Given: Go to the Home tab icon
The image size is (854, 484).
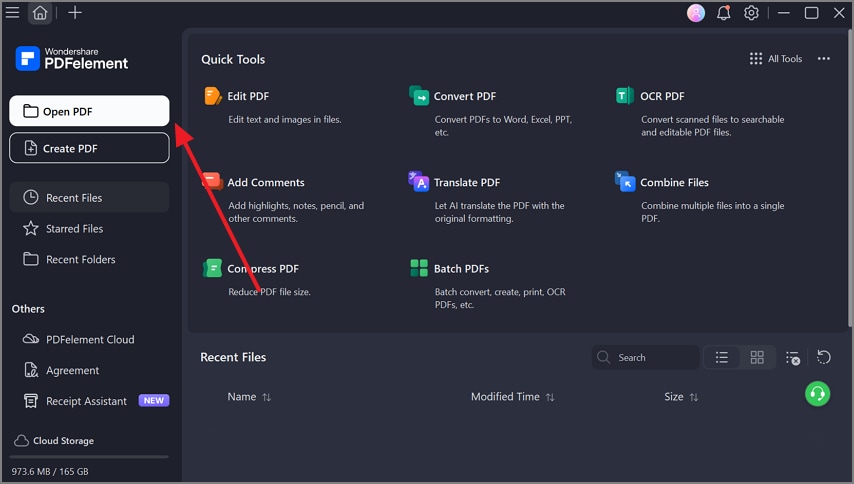Looking at the screenshot, I should click(40, 13).
